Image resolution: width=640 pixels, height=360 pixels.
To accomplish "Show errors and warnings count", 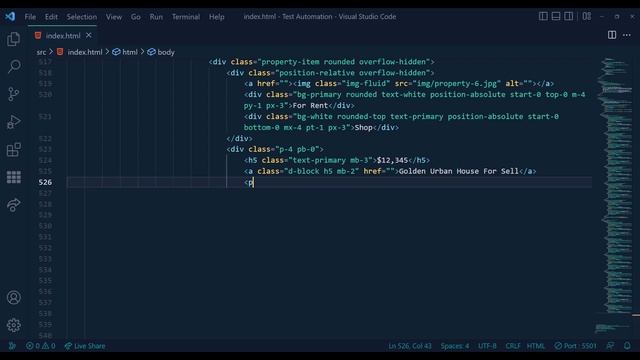I will 40,346.
